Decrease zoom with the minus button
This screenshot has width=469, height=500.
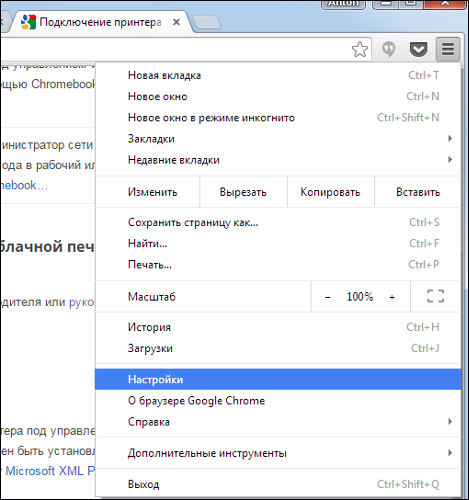click(328, 297)
